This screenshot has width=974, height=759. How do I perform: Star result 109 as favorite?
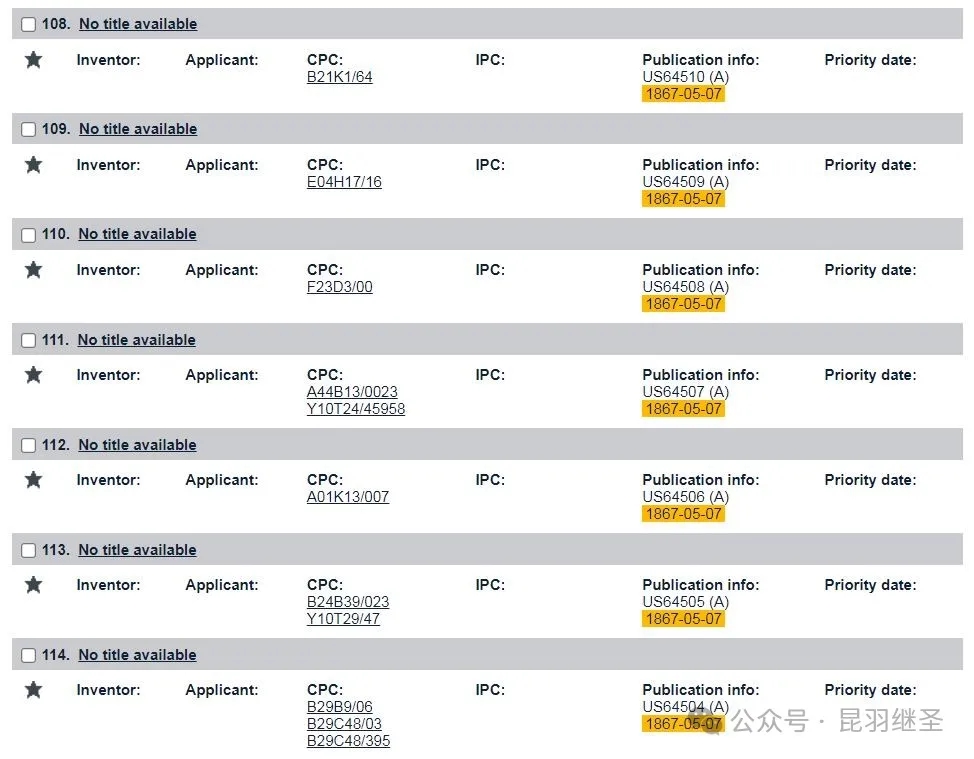tap(34, 165)
